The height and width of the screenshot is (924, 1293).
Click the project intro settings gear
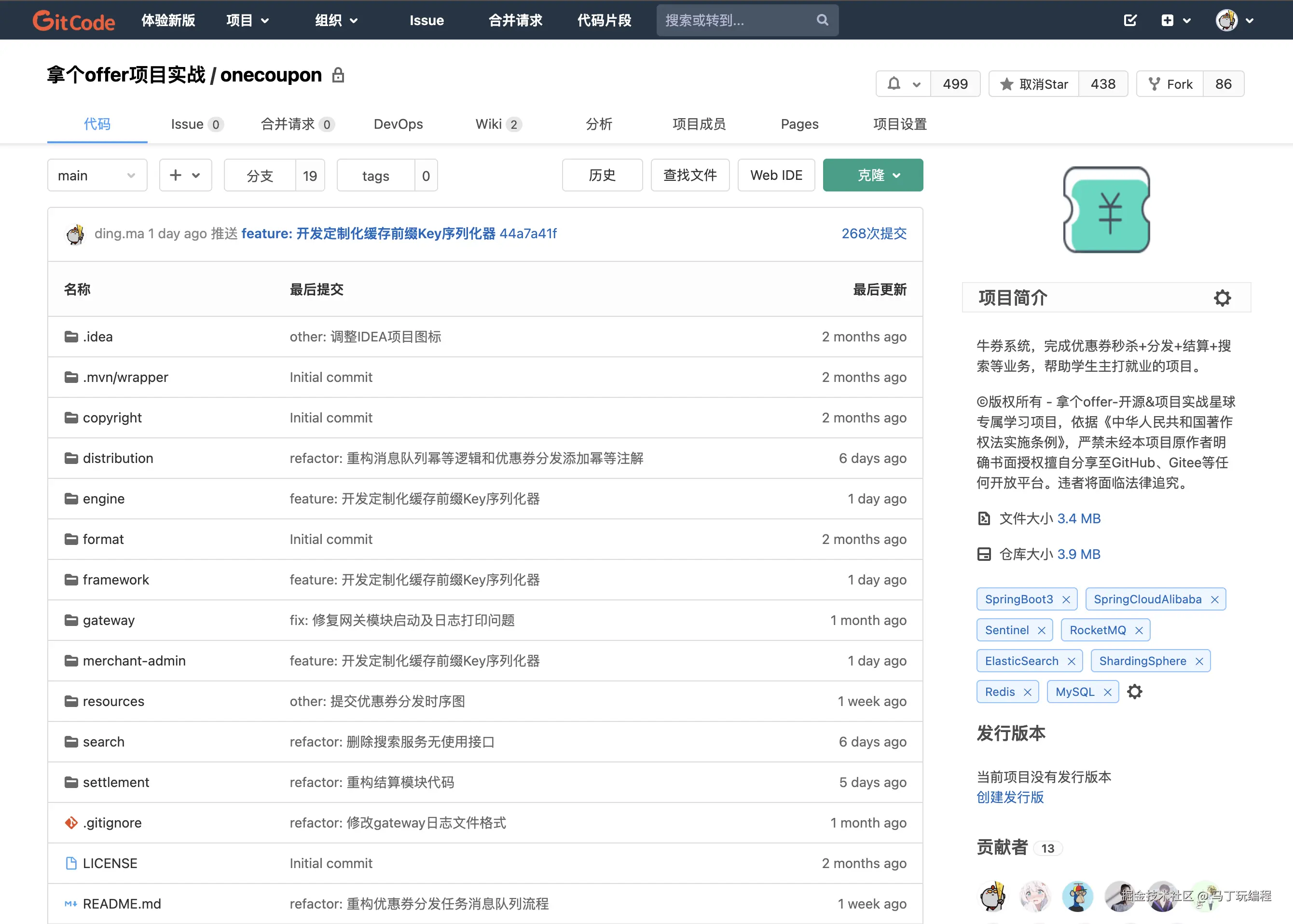click(1222, 298)
